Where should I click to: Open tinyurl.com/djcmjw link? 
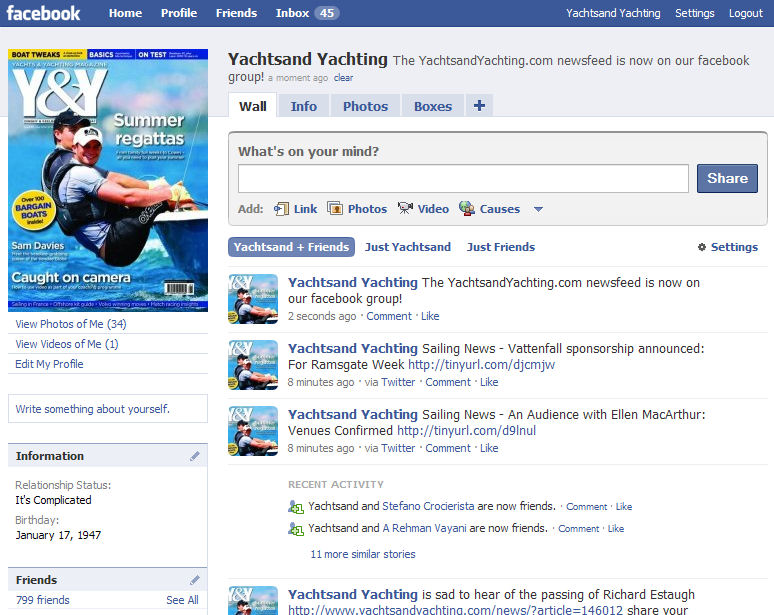click(481, 365)
